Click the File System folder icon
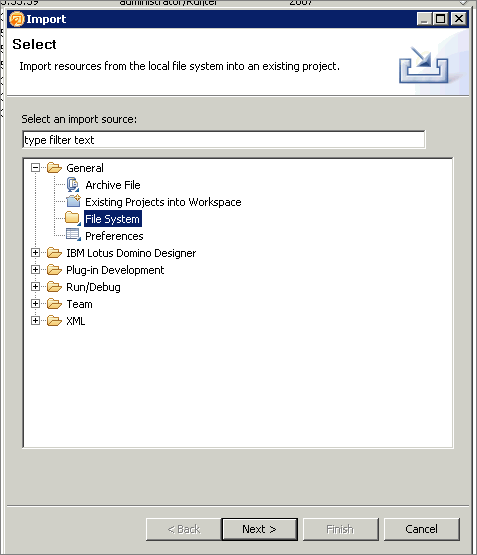 pyautogui.click(x=73, y=218)
